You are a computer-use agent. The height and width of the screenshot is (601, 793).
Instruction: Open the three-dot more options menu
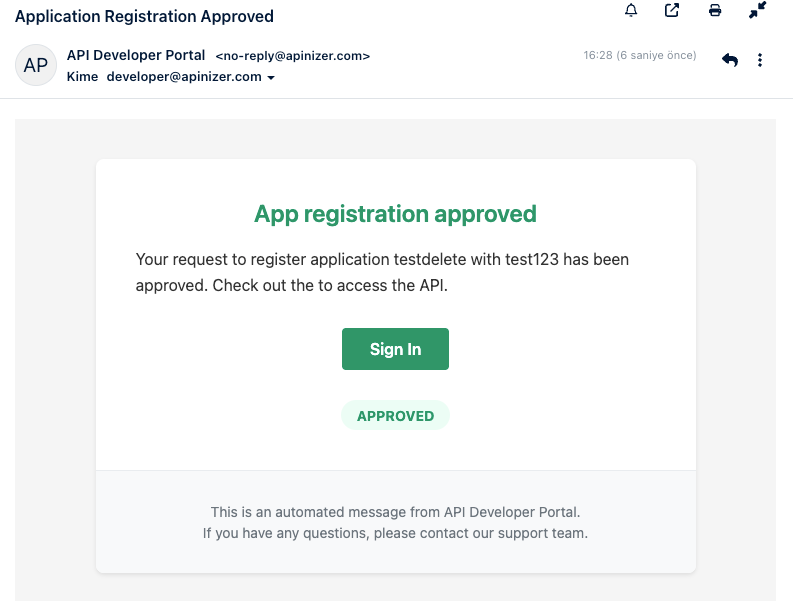(x=760, y=60)
